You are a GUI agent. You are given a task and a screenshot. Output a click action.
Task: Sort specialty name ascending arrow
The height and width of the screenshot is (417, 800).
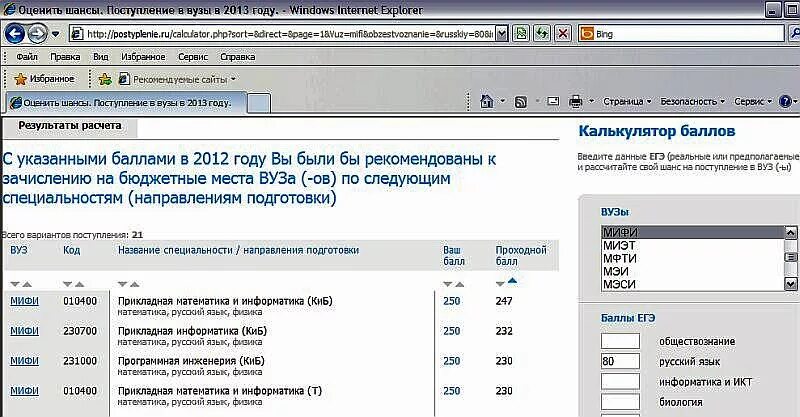pos(134,284)
